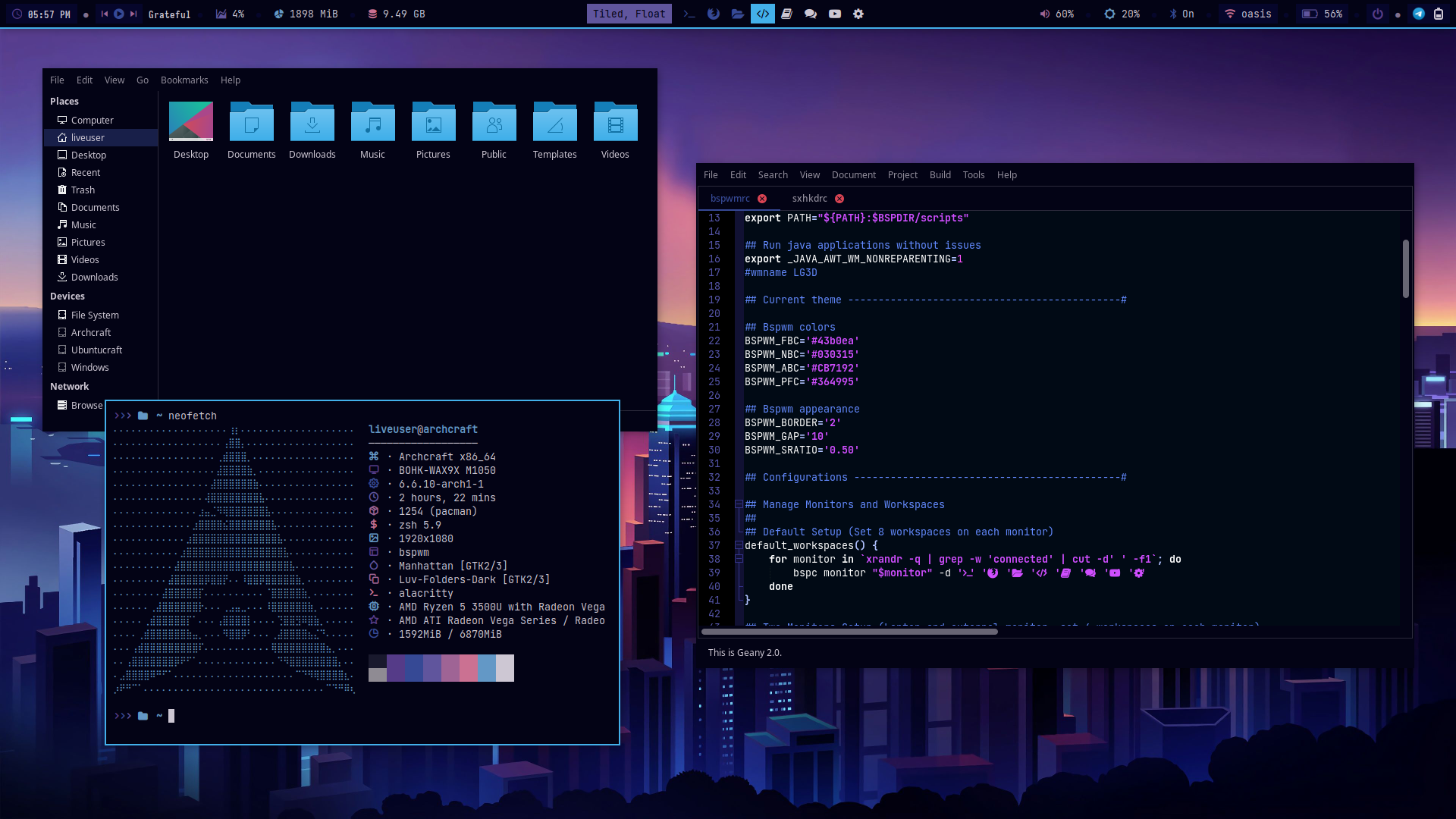The image size is (1456, 819).
Task: Click the video/YouTube workspace icon
Action: (x=834, y=14)
